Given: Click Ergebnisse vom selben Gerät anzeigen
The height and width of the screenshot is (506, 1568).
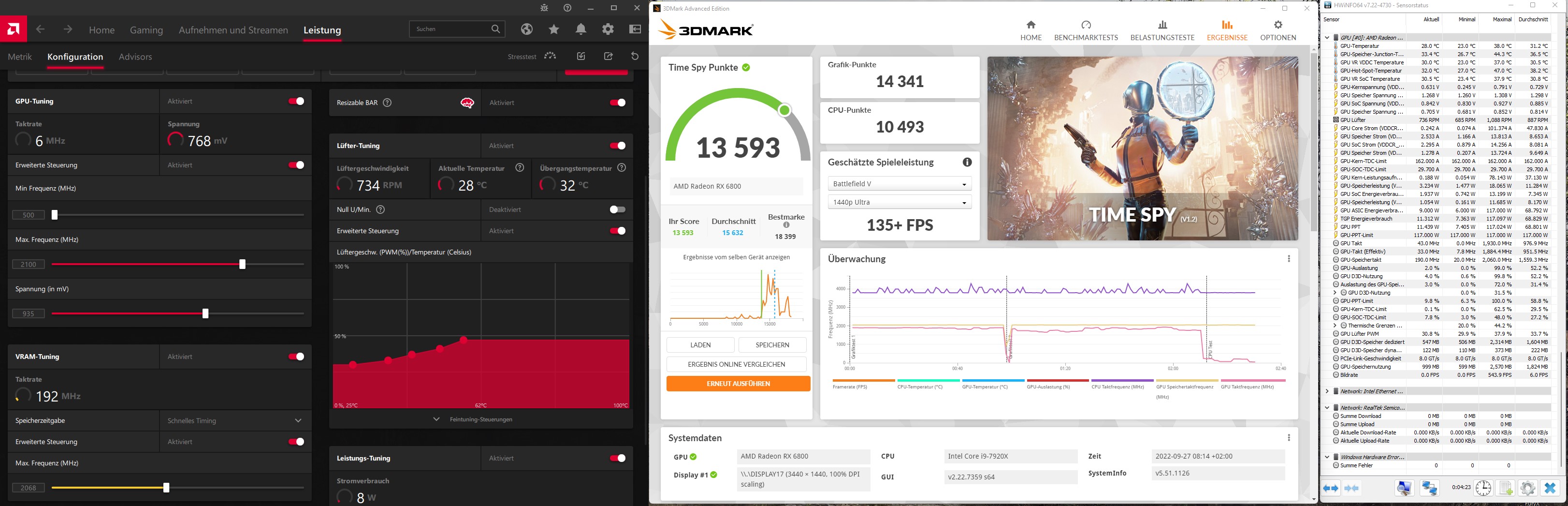Looking at the screenshot, I should [x=736, y=257].
